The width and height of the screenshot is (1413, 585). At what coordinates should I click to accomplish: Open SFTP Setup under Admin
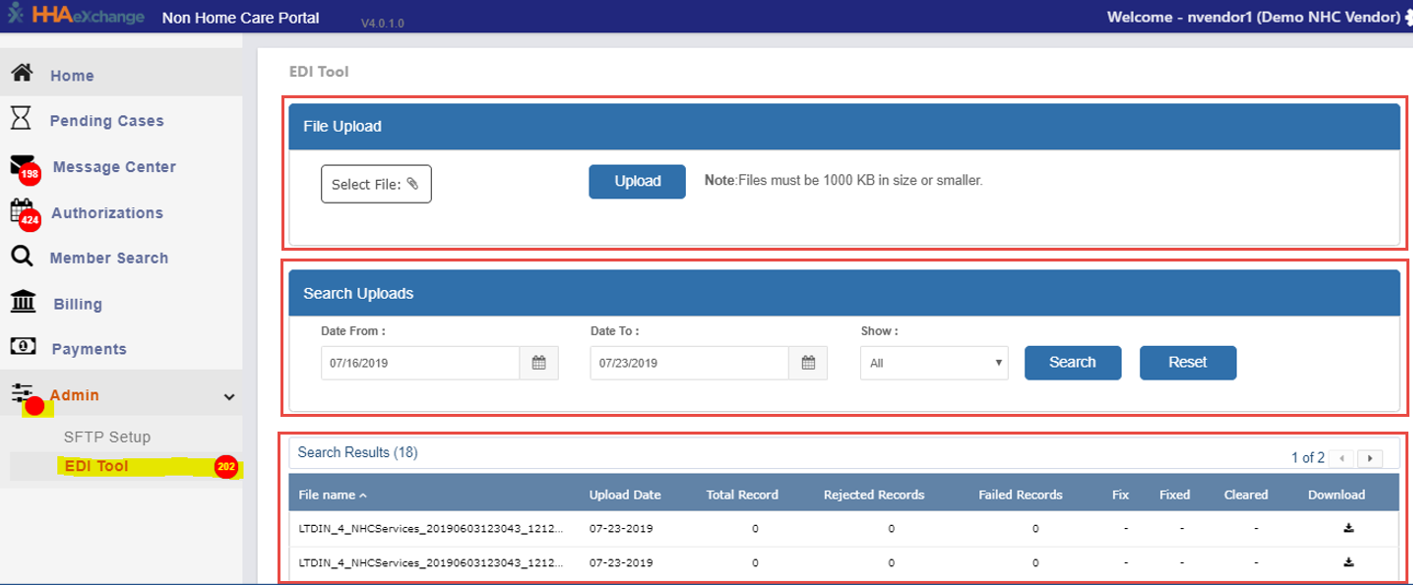click(x=107, y=437)
